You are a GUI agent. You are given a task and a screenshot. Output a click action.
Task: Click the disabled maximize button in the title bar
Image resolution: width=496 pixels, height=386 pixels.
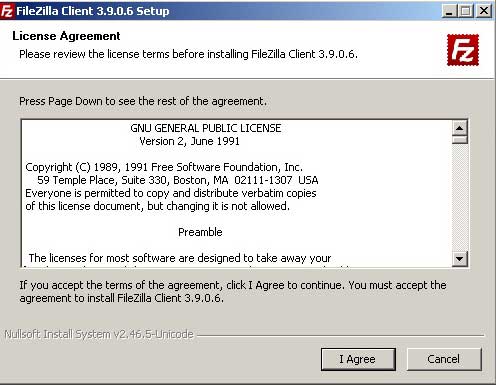(465, 11)
